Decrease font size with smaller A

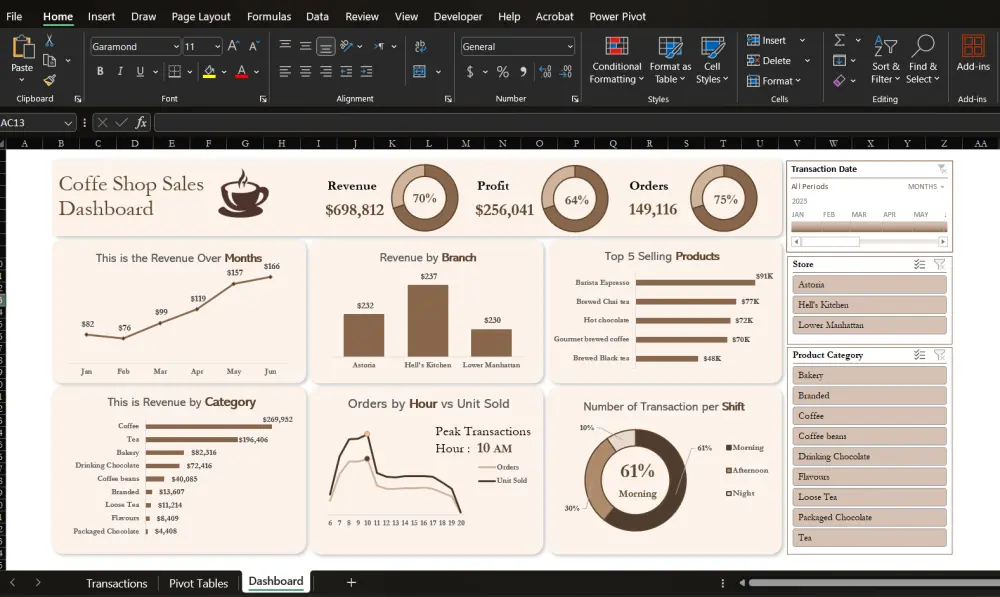(x=253, y=46)
